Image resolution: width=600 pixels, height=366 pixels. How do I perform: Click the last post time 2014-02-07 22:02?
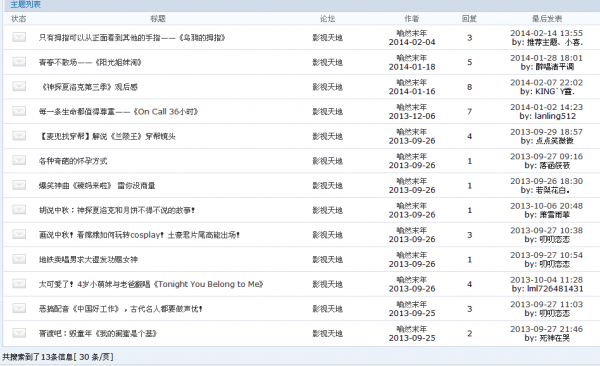point(546,83)
